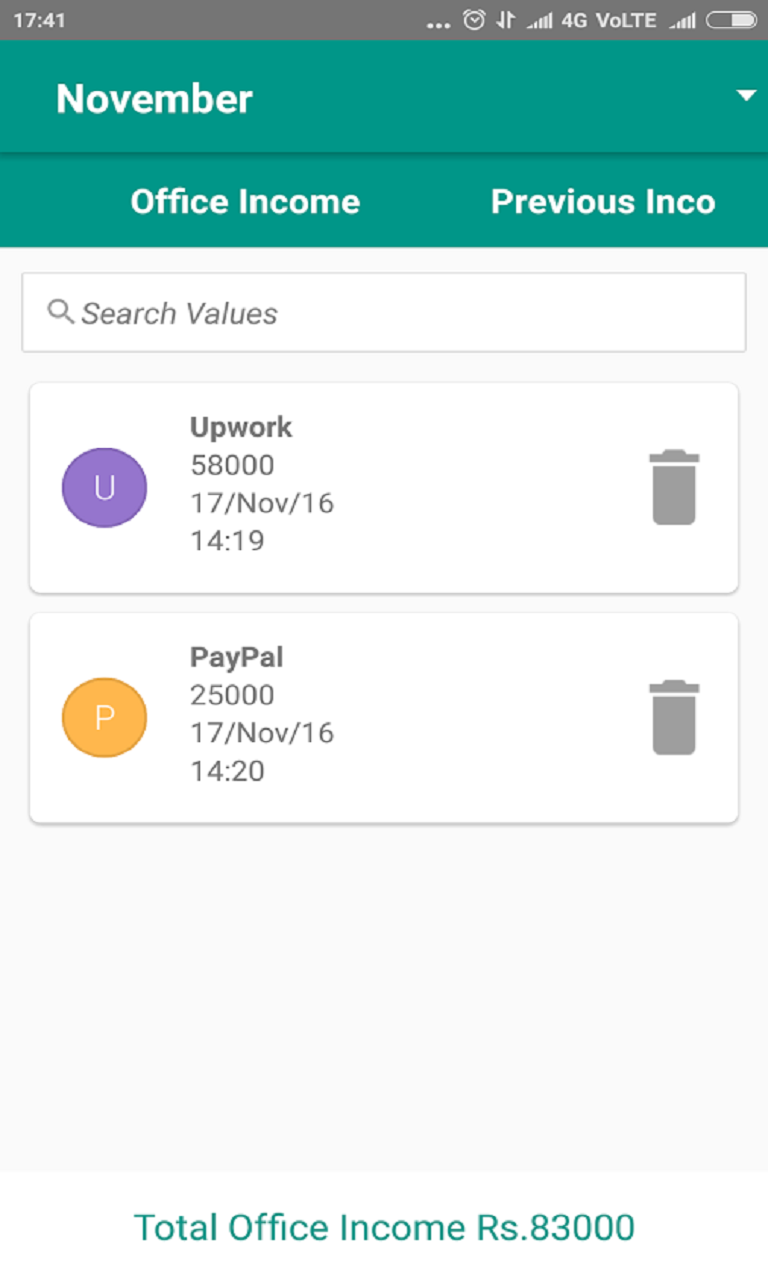Tap the alarm clock status icon

pos(474,20)
